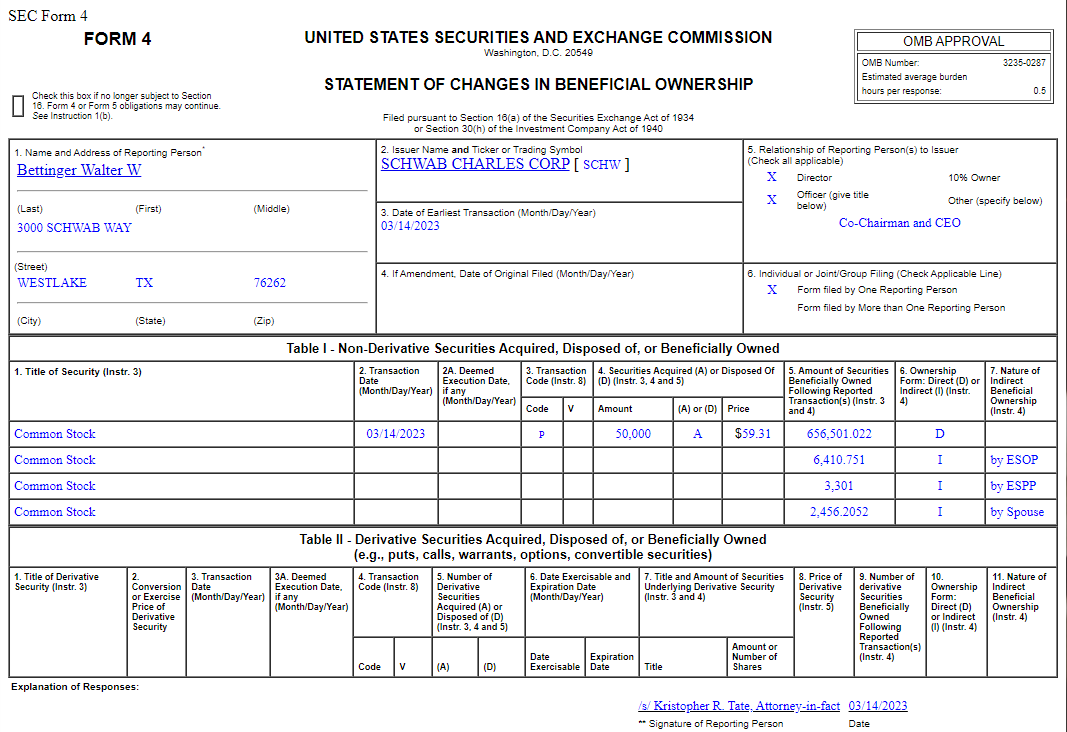Open the Bettinger Walter W reporting person link

click(79, 170)
